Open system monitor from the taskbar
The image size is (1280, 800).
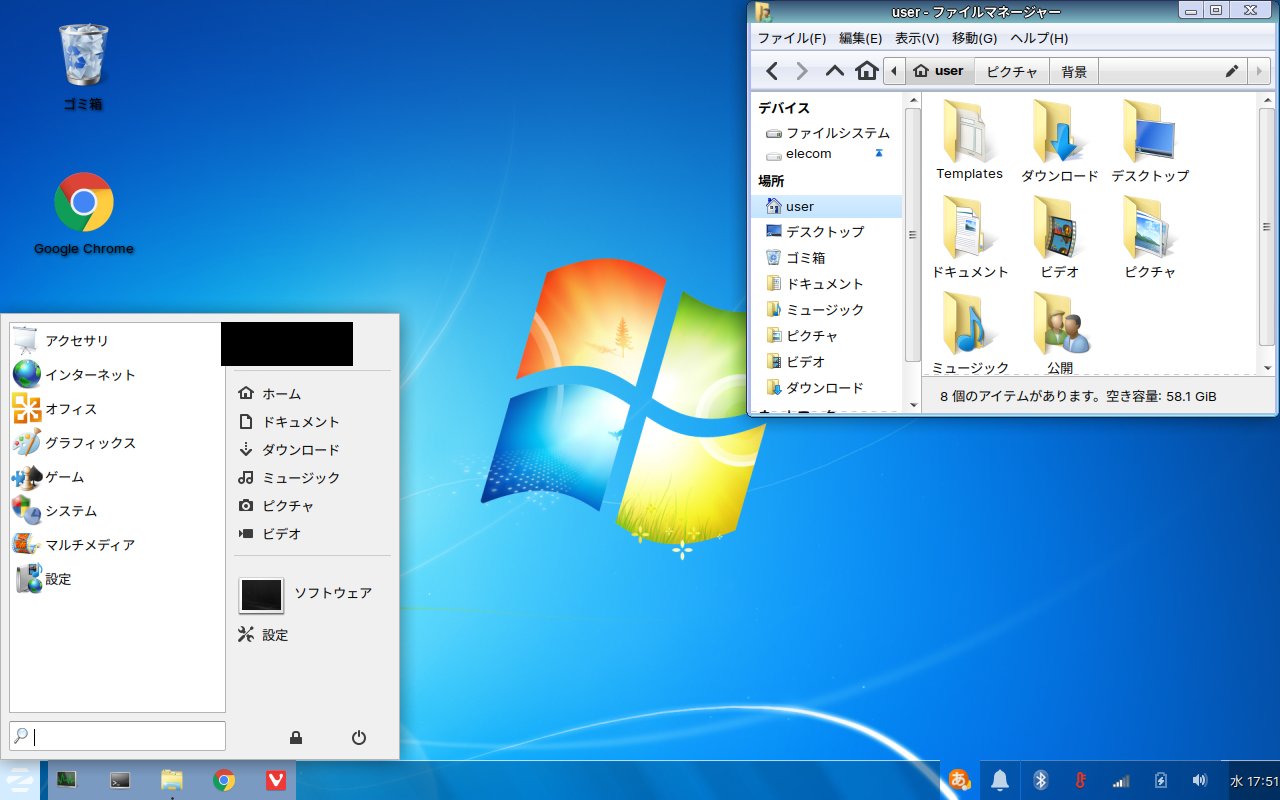tap(67, 780)
